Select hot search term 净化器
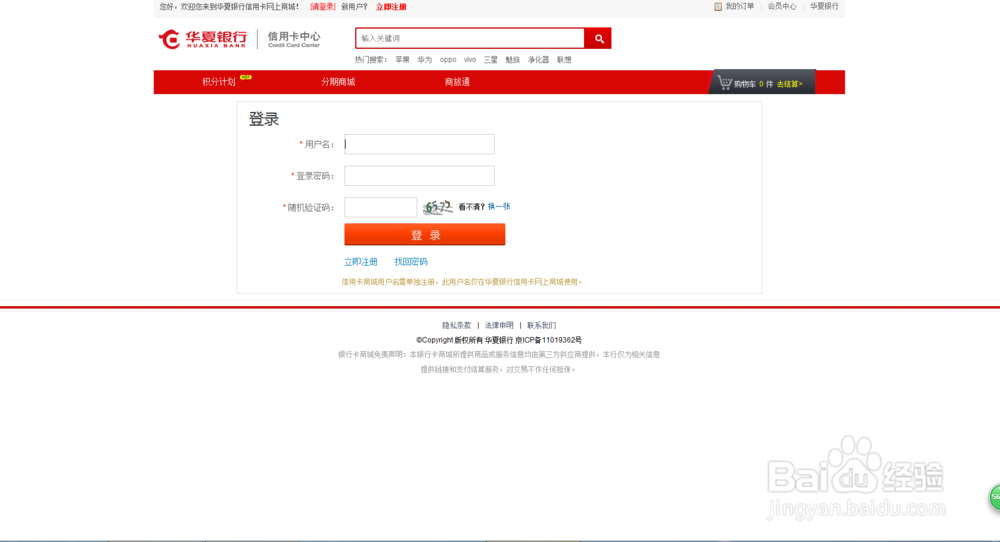Viewport: 1000px width, 542px height. [538, 60]
